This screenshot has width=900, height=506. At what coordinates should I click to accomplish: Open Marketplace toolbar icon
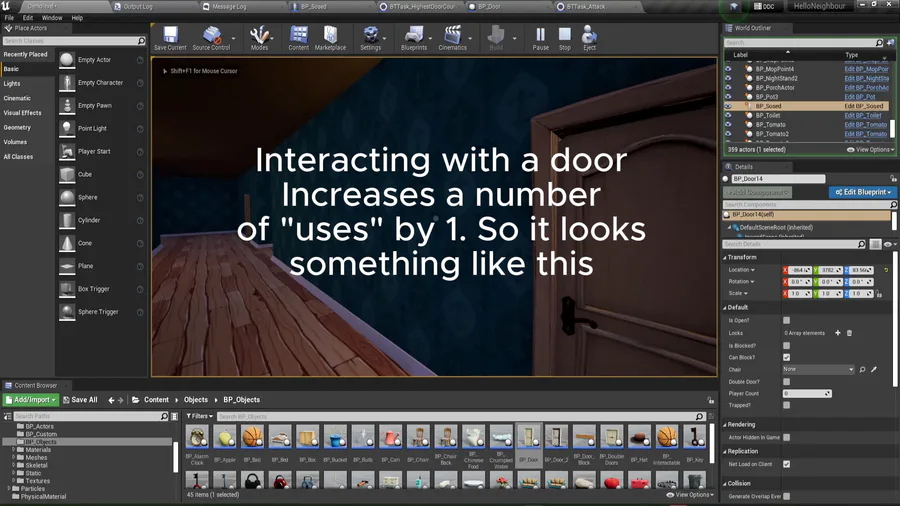click(x=330, y=38)
